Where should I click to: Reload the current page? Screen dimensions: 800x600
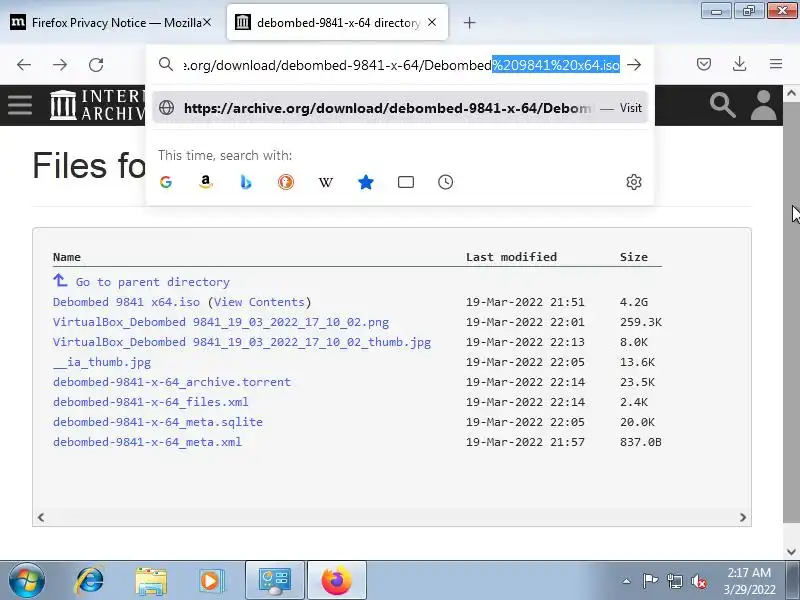(96, 65)
